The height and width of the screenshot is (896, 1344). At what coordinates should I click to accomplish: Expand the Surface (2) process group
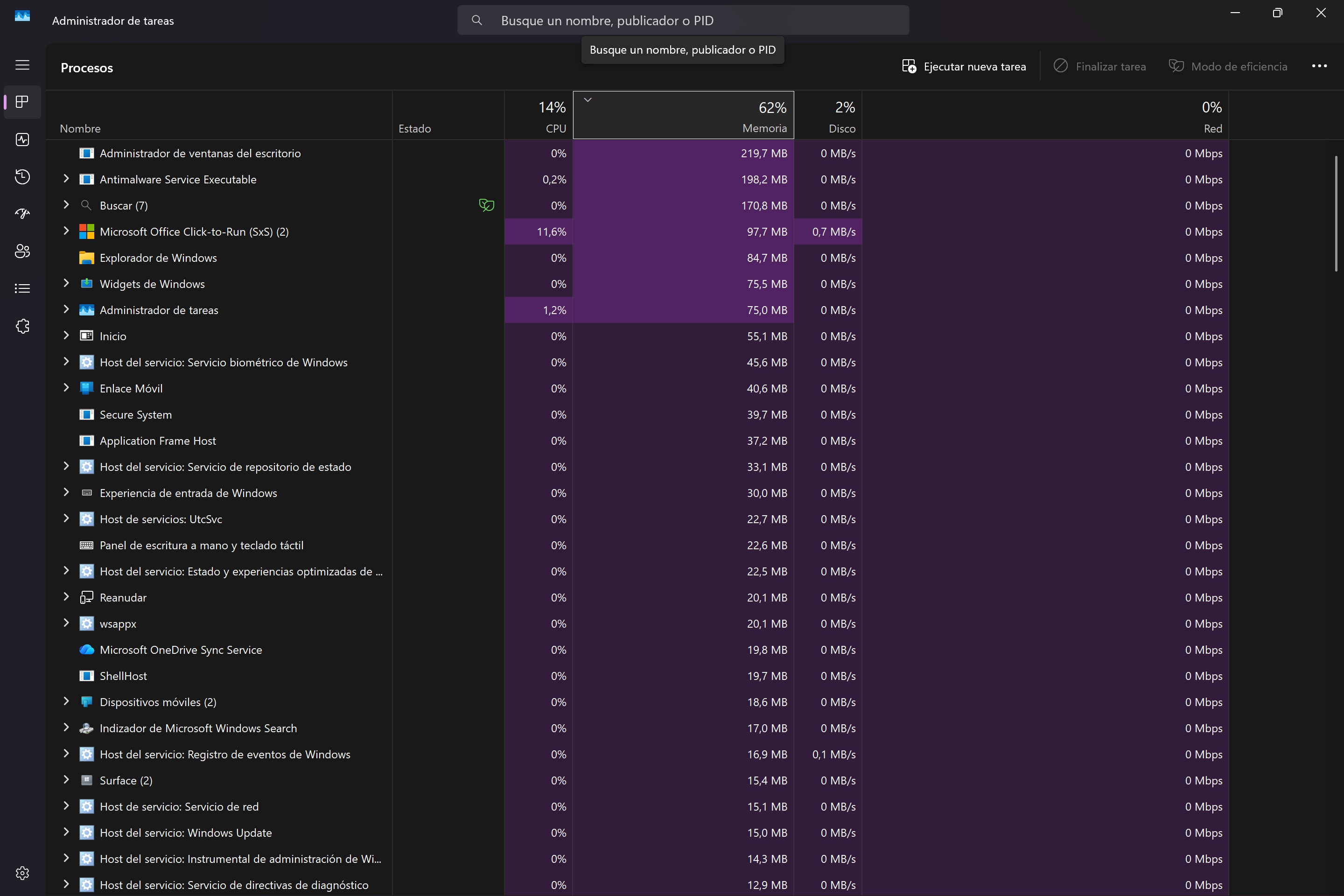66,780
